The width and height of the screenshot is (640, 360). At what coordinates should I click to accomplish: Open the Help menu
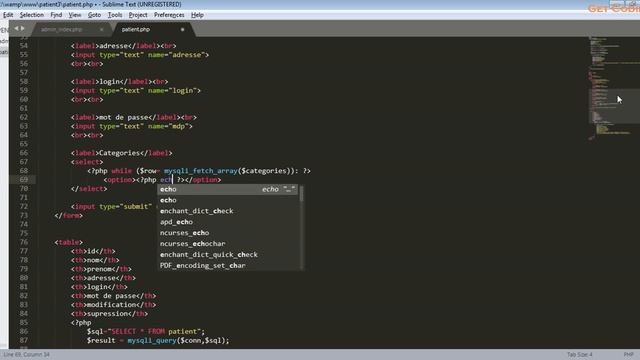[197, 15]
